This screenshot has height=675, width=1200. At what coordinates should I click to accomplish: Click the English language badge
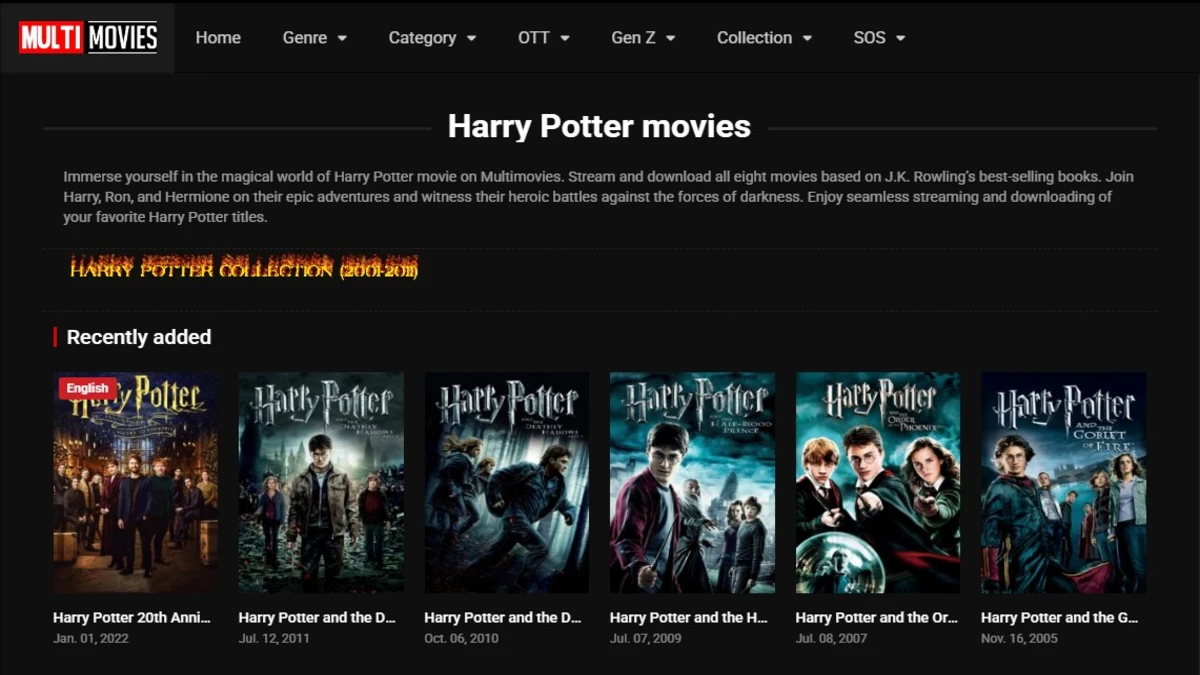88,387
